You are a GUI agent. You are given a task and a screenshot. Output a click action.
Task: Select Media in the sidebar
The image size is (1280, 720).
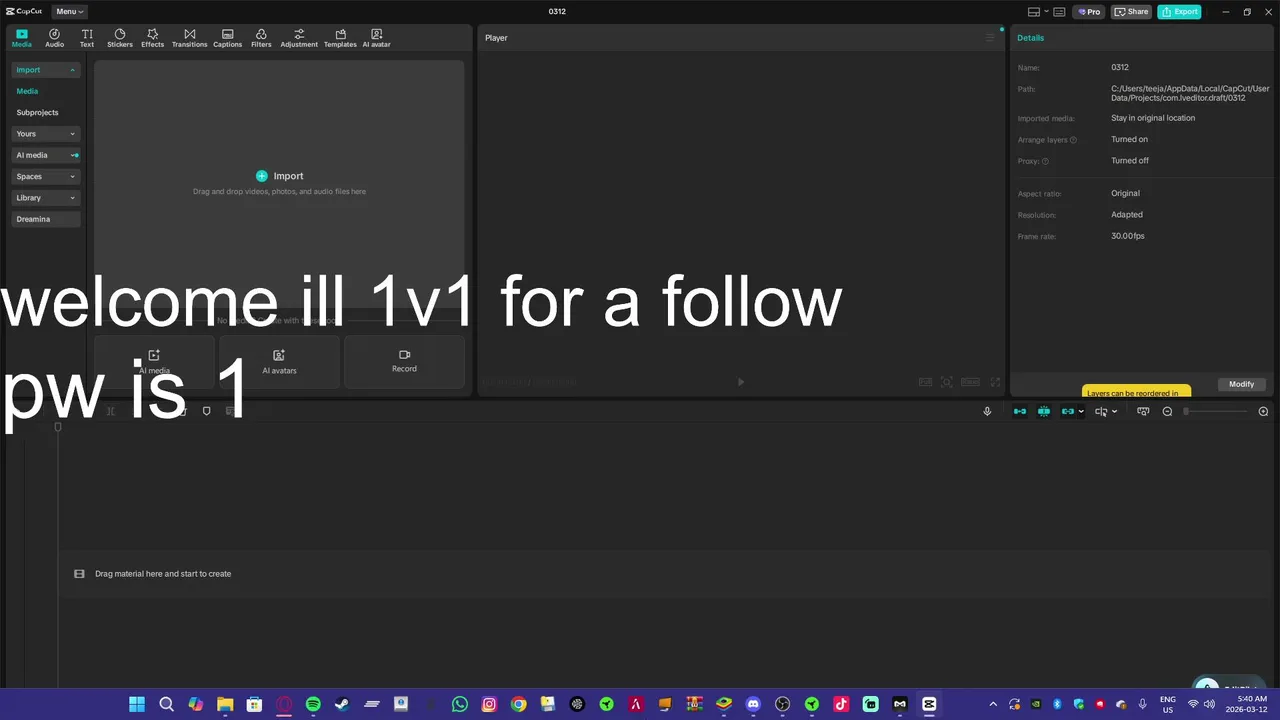click(27, 91)
